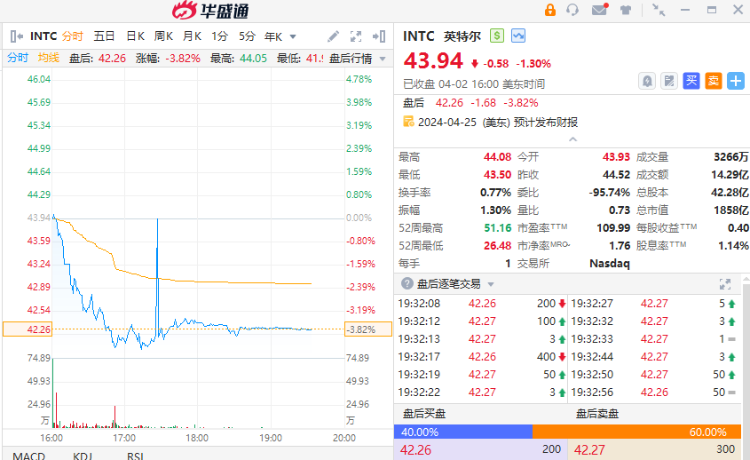Image resolution: width=750 pixels, height=460 pixels.
Task: Click the help icon beside 盘后逐笔交易
Action: [x=407, y=284]
